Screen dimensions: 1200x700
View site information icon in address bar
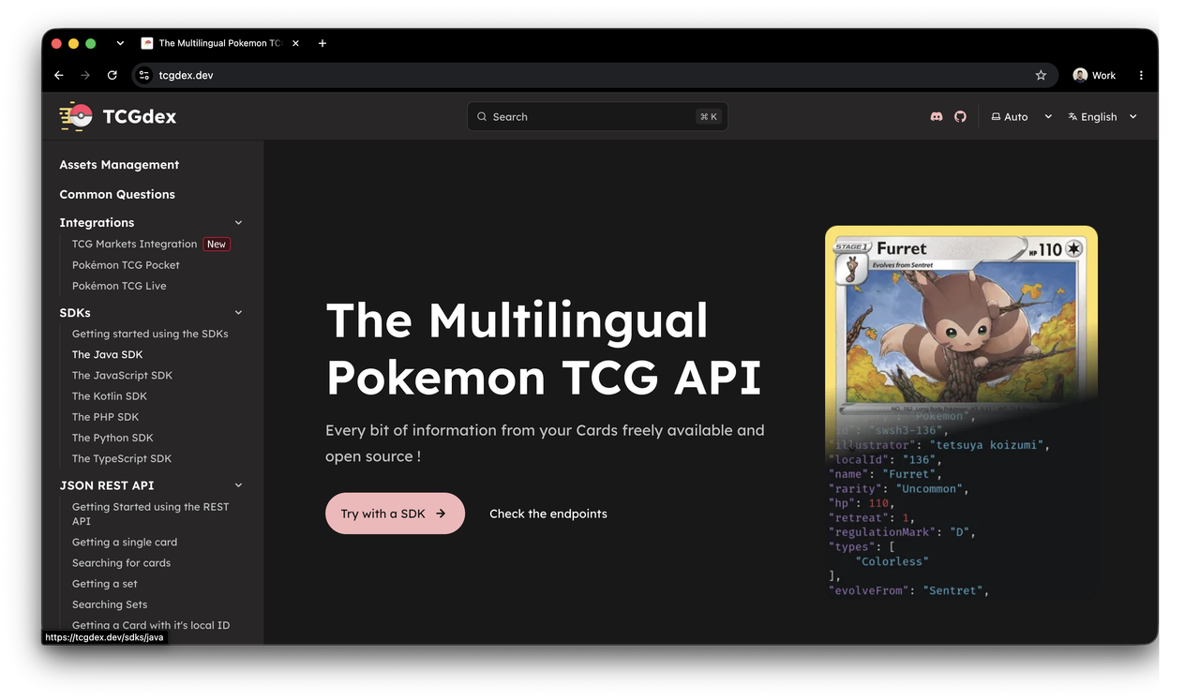(144, 75)
